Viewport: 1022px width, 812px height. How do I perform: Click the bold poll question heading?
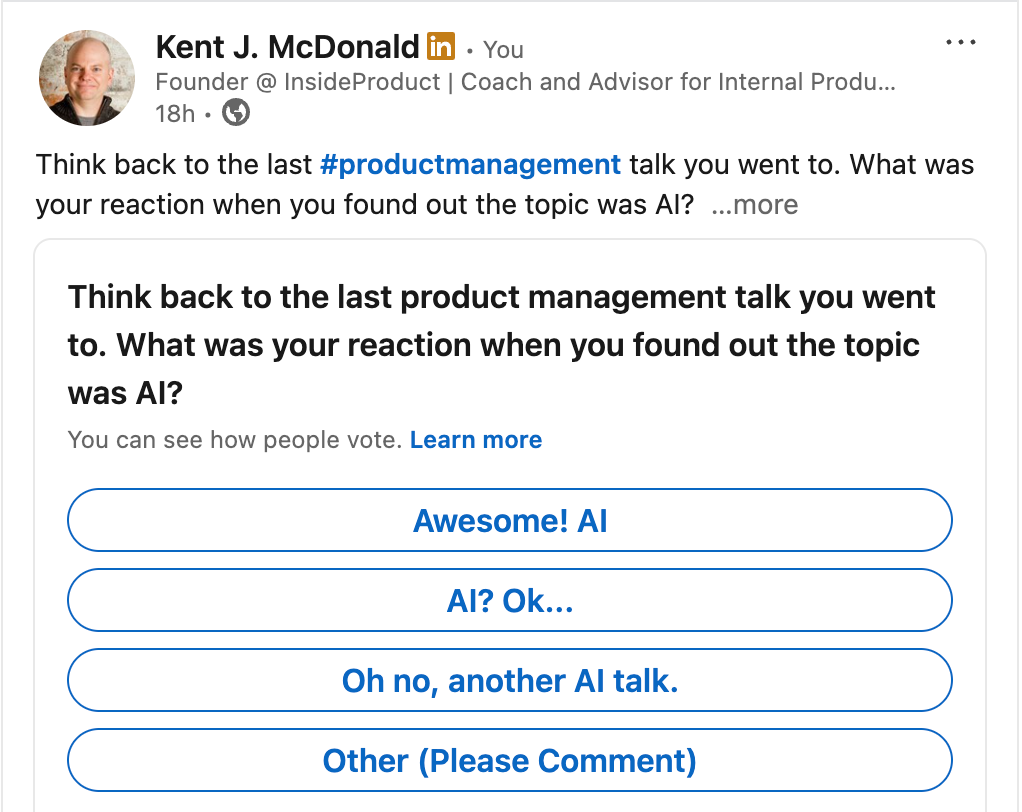pos(500,345)
